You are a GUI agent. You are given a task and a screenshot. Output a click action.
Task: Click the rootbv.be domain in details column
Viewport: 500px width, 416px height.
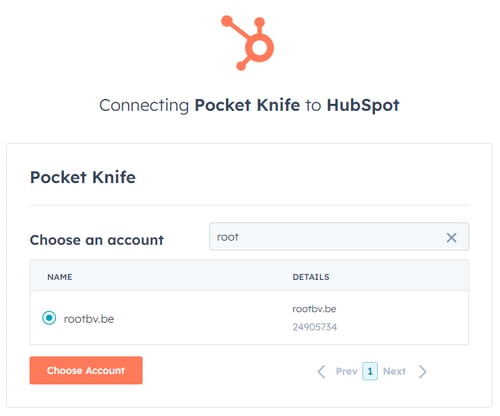(314, 309)
